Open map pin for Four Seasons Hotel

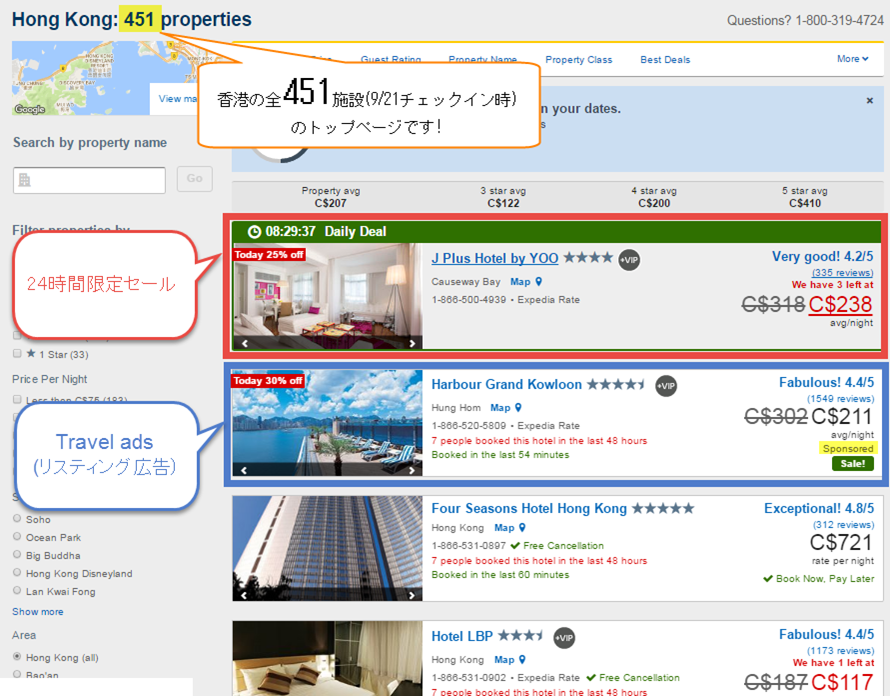(x=522, y=527)
